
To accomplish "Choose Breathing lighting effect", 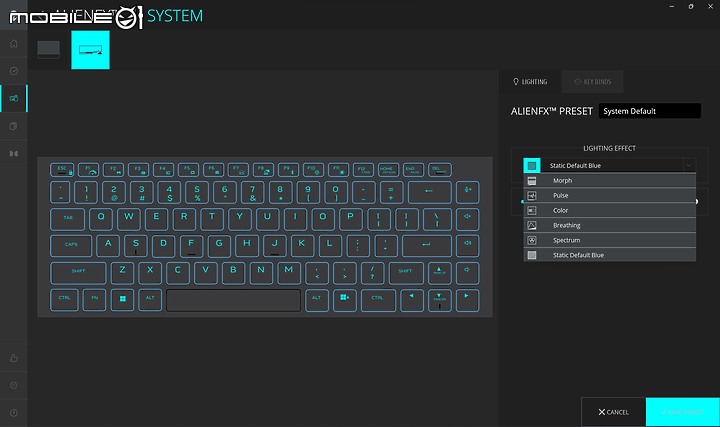I will pyautogui.click(x=609, y=225).
